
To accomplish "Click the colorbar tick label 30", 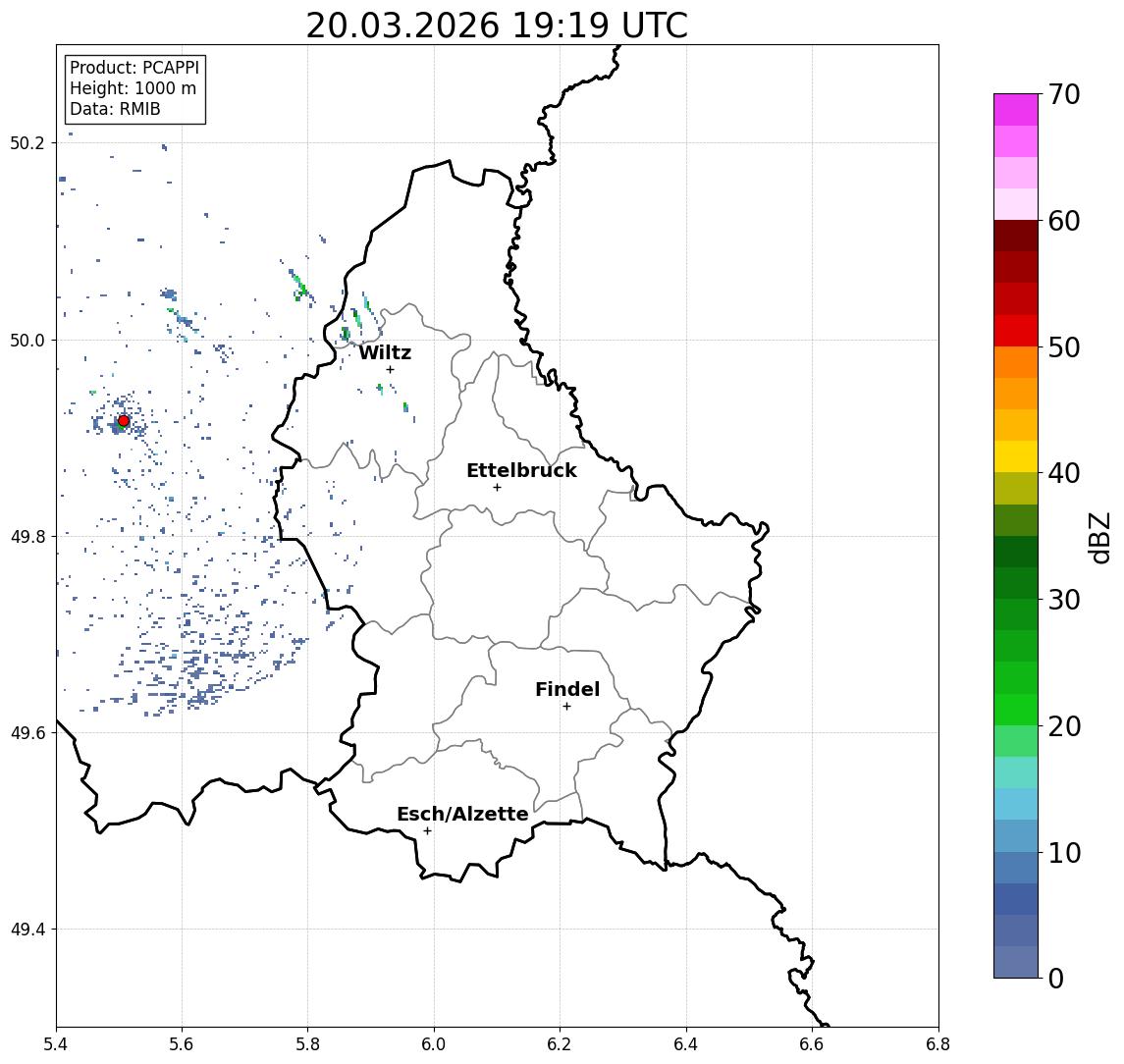I will 1064,600.
